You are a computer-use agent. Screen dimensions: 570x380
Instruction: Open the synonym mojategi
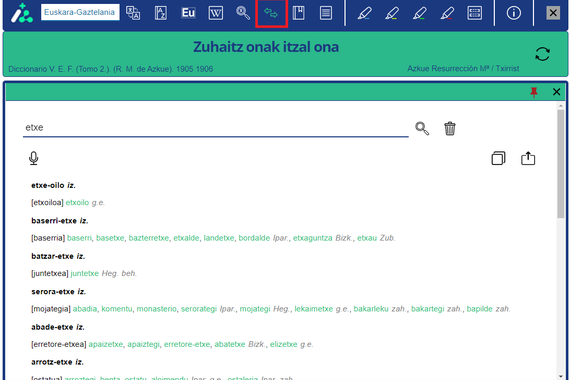coord(255,309)
